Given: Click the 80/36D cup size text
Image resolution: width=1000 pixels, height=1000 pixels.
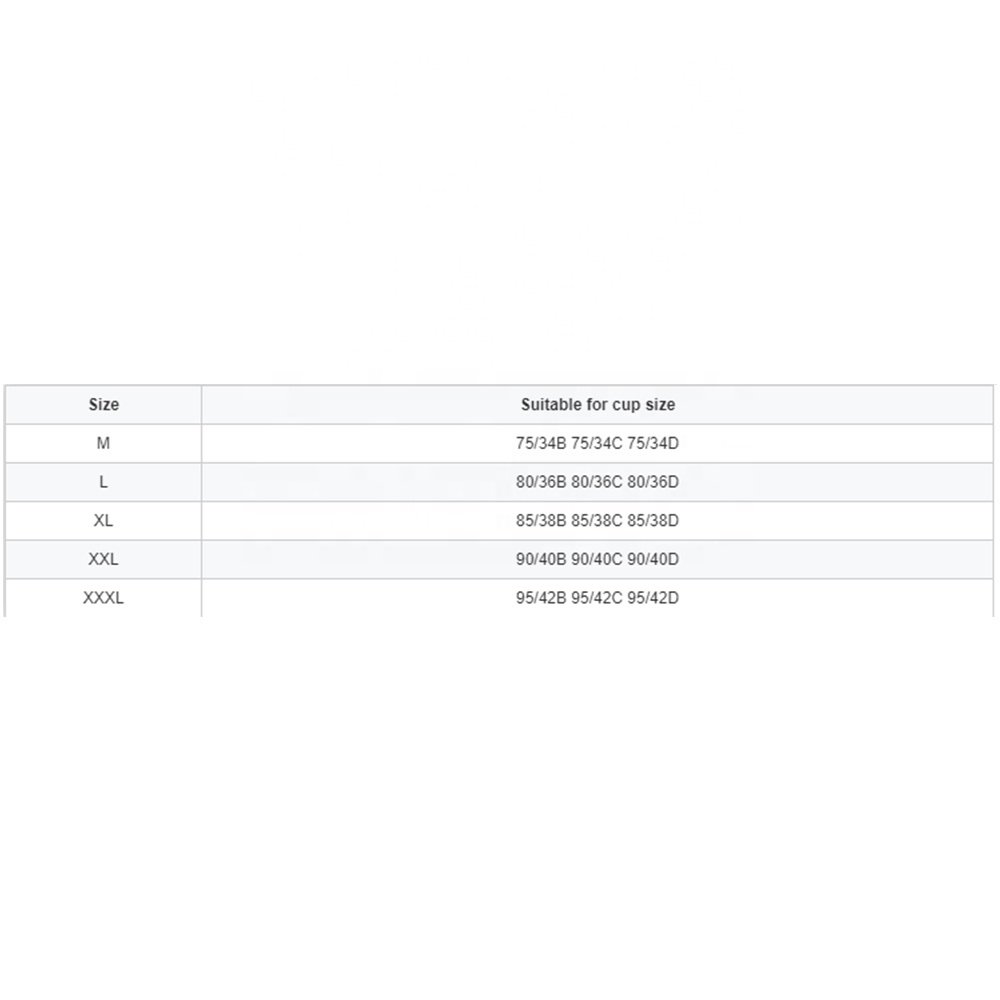Looking at the screenshot, I should [653, 482].
